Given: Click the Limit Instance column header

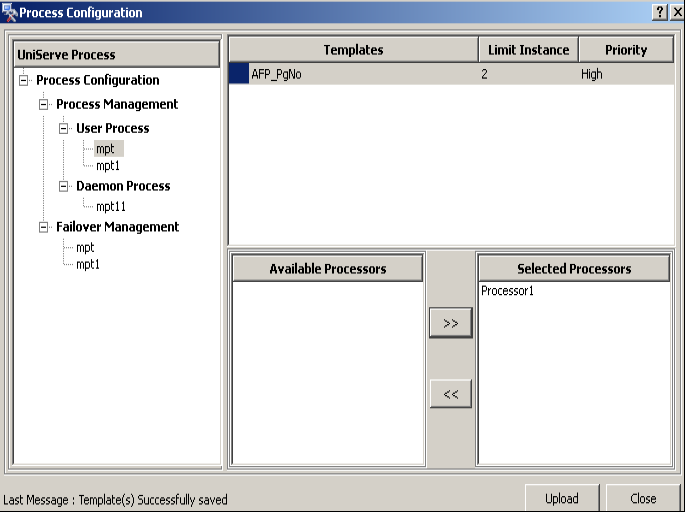Looking at the screenshot, I should coord(528,50).
